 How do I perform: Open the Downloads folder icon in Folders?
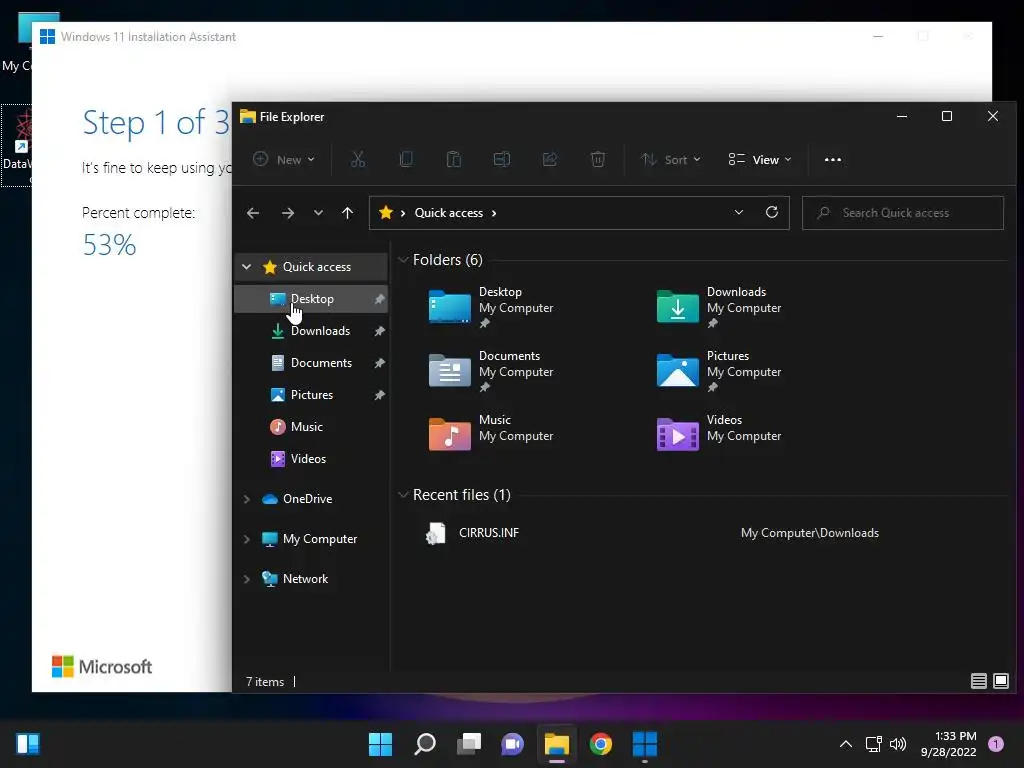coord(677,306)
